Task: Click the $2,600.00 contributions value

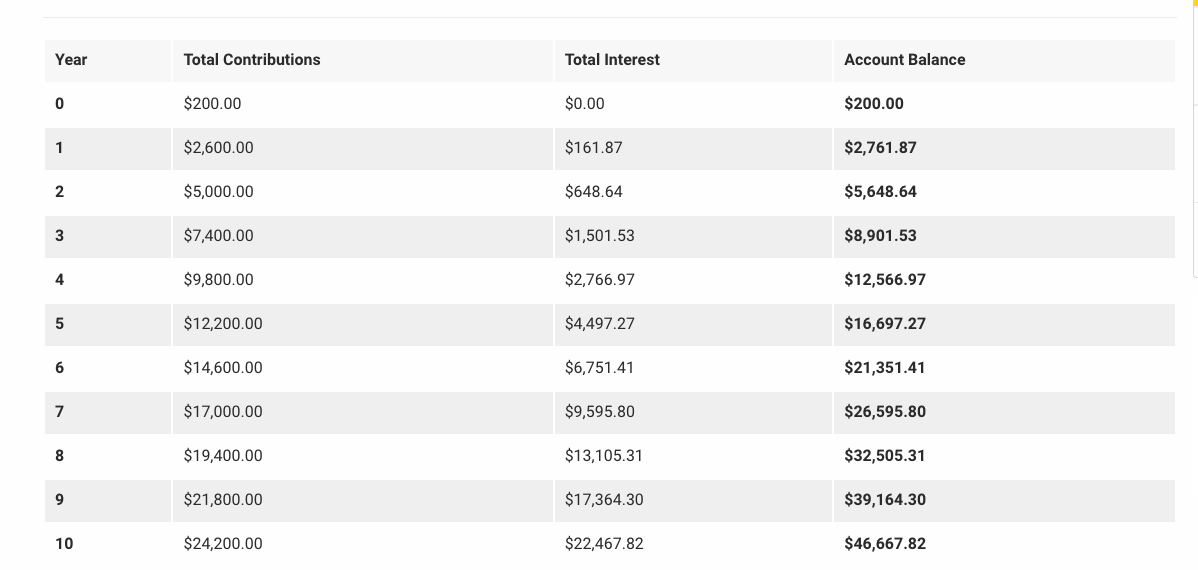Action: pyautogui.click(x=219, y=147)
